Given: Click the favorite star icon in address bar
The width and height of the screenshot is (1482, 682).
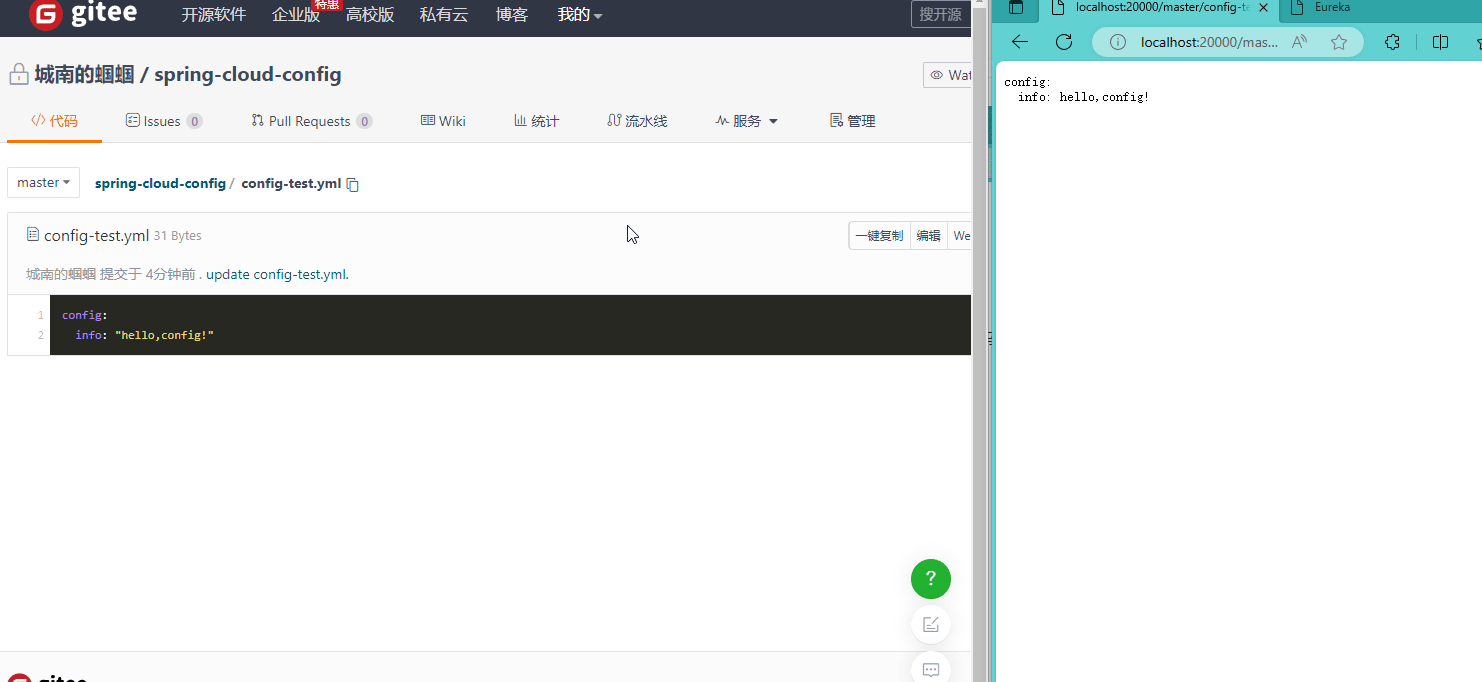Looking at the screenshot, I should [x=1339, y=42].
